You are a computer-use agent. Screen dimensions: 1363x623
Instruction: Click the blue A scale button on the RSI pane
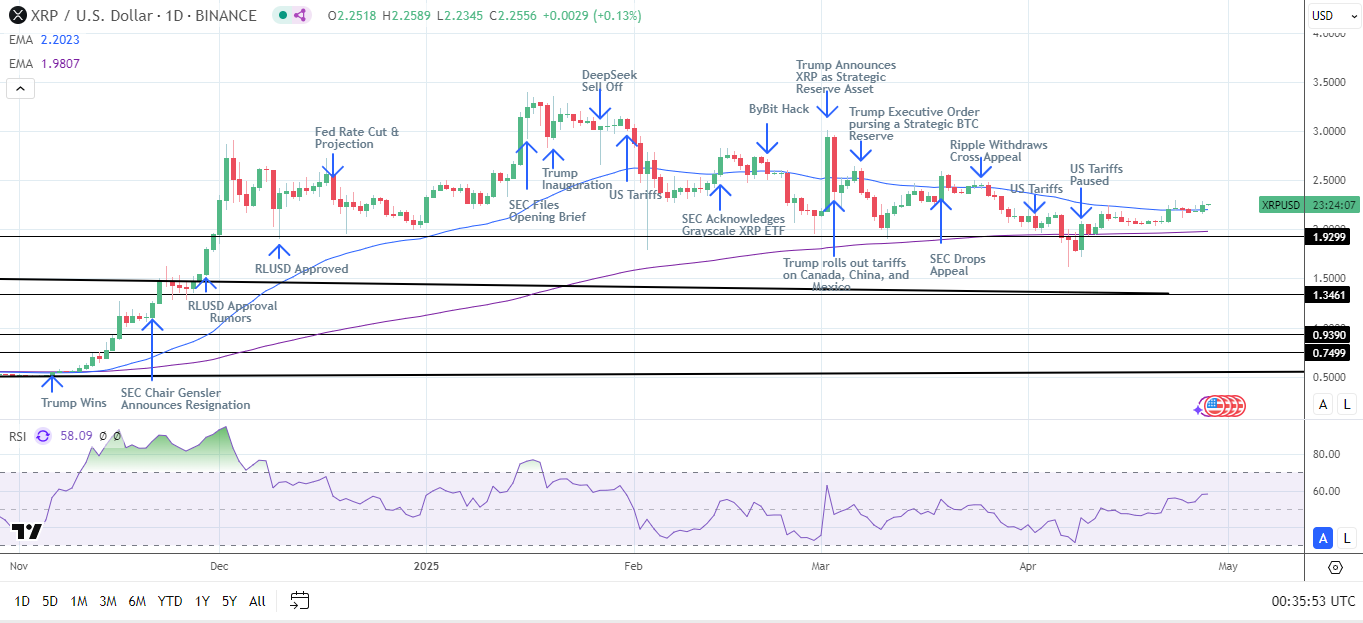coord(1322,537)
